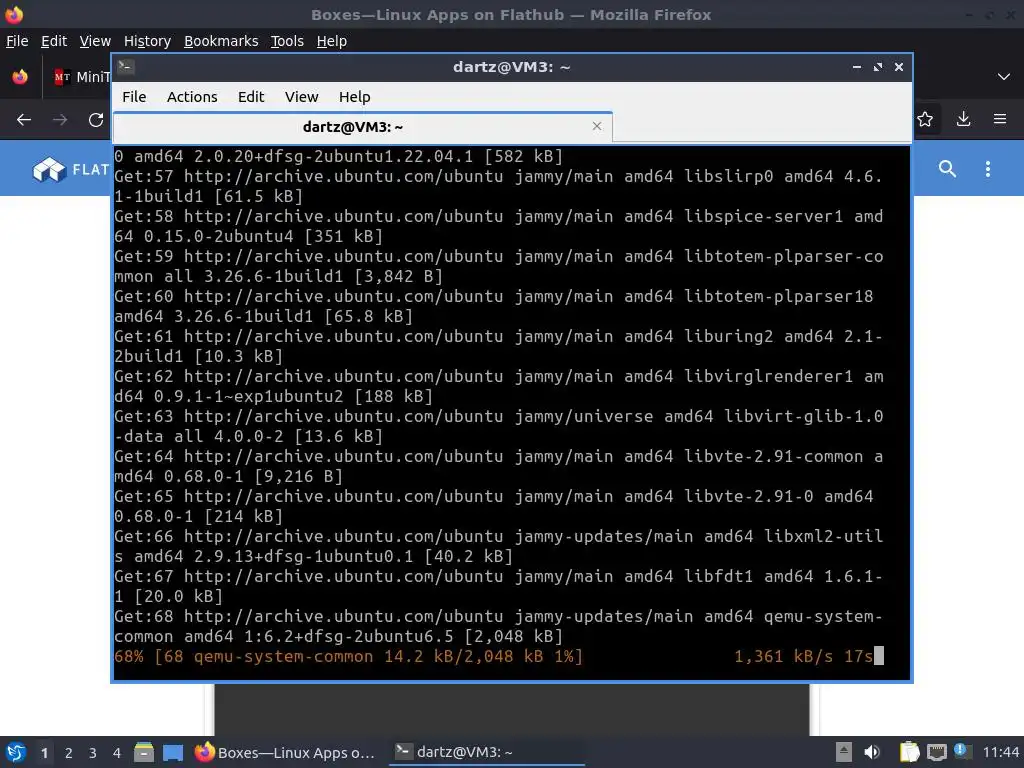
Task: Open the Flathub three-dot menu
Action: tap(987, 169)
